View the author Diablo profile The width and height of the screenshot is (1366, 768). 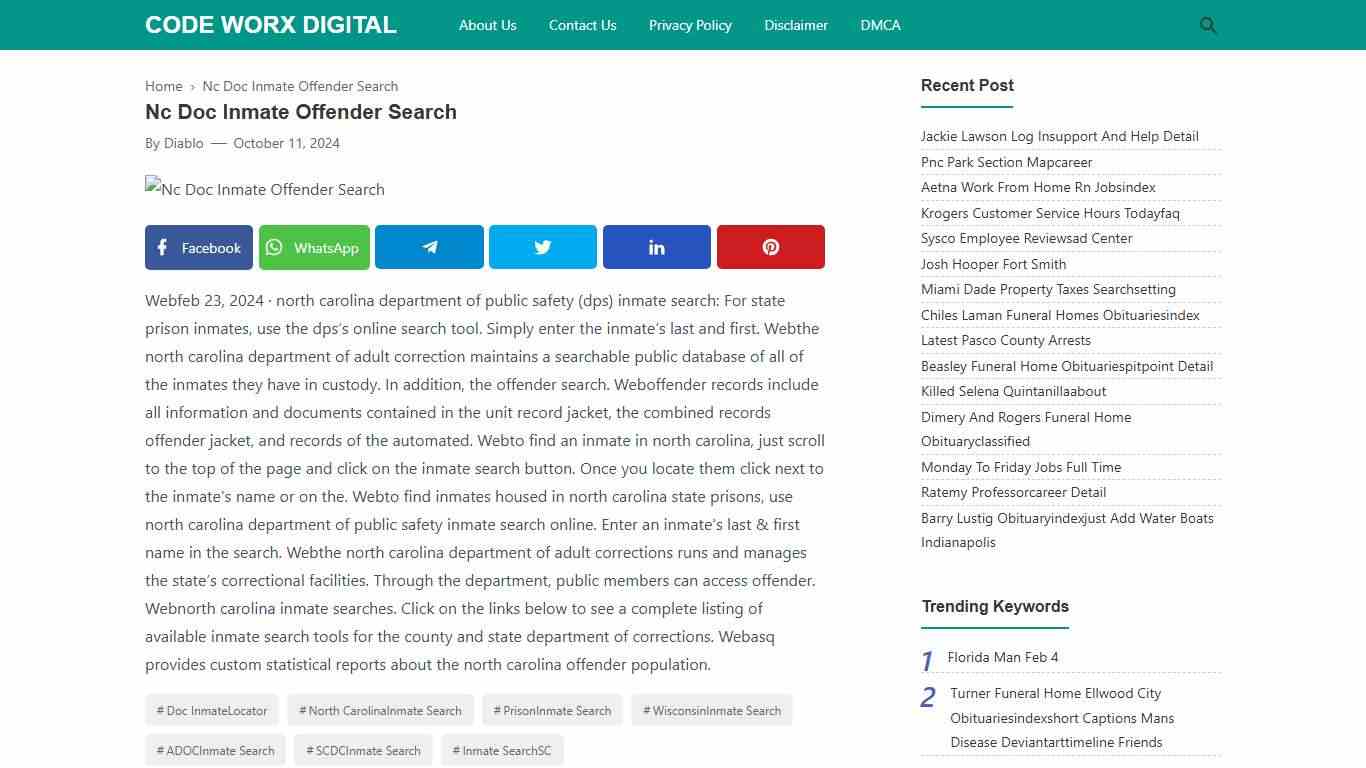point(184,143)
